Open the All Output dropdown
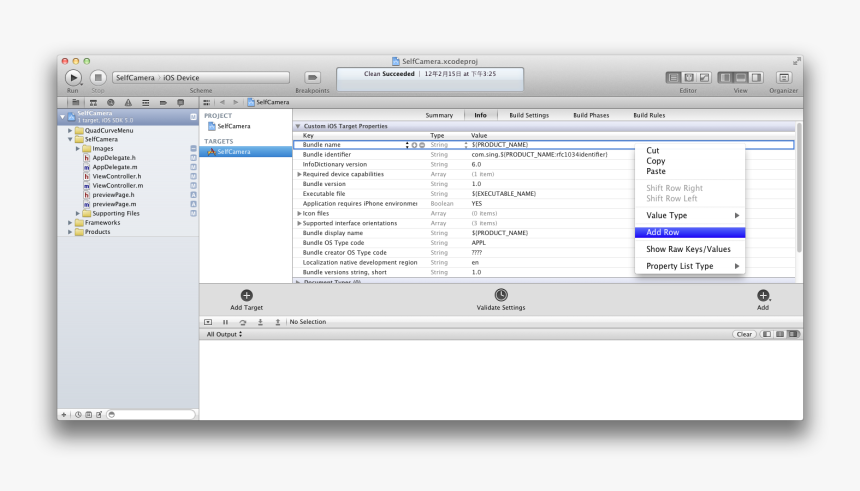Screen dimensions: 860x491 tap(224, 334)
